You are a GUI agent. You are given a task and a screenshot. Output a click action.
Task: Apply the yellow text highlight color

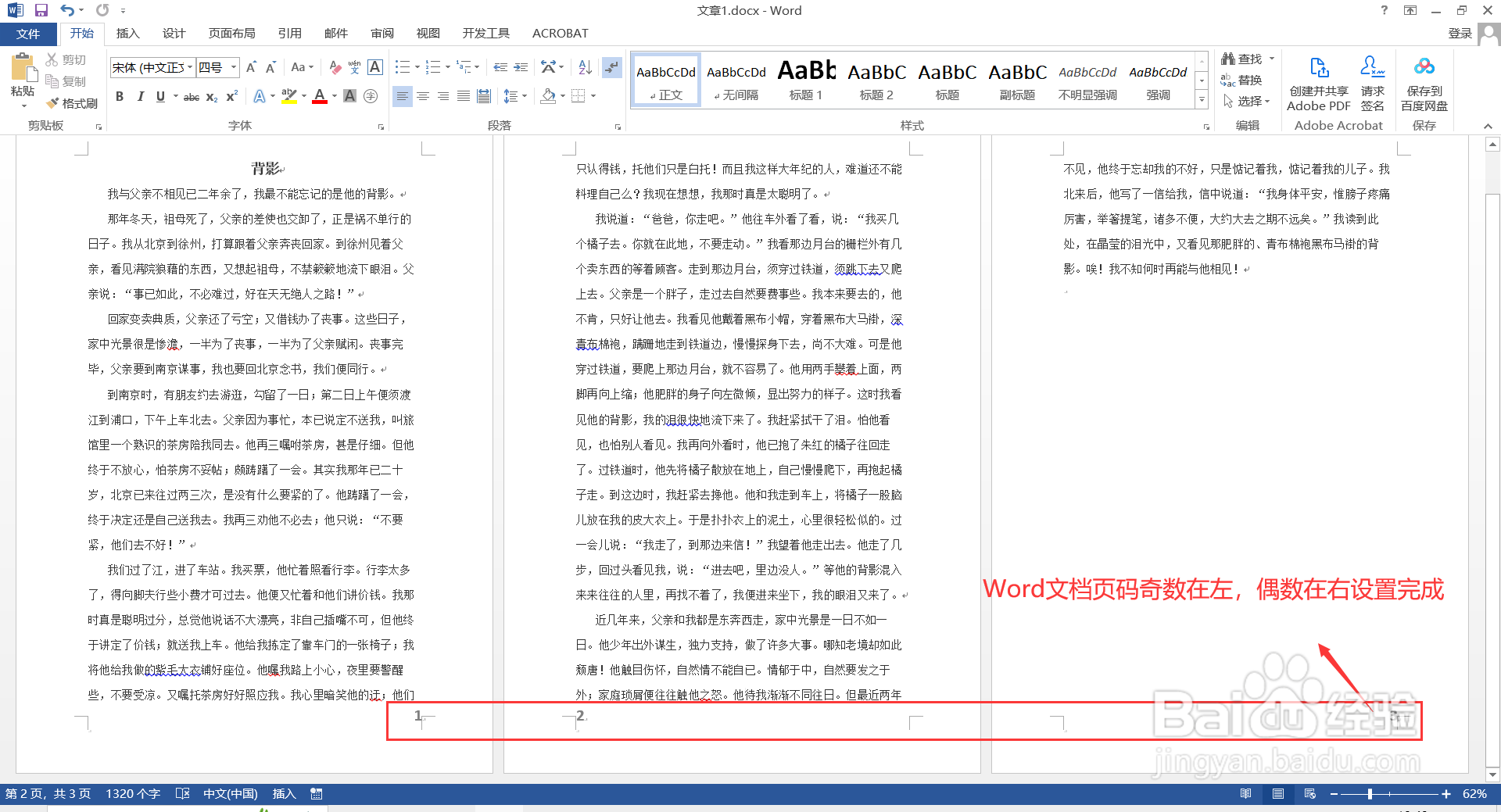288,96
